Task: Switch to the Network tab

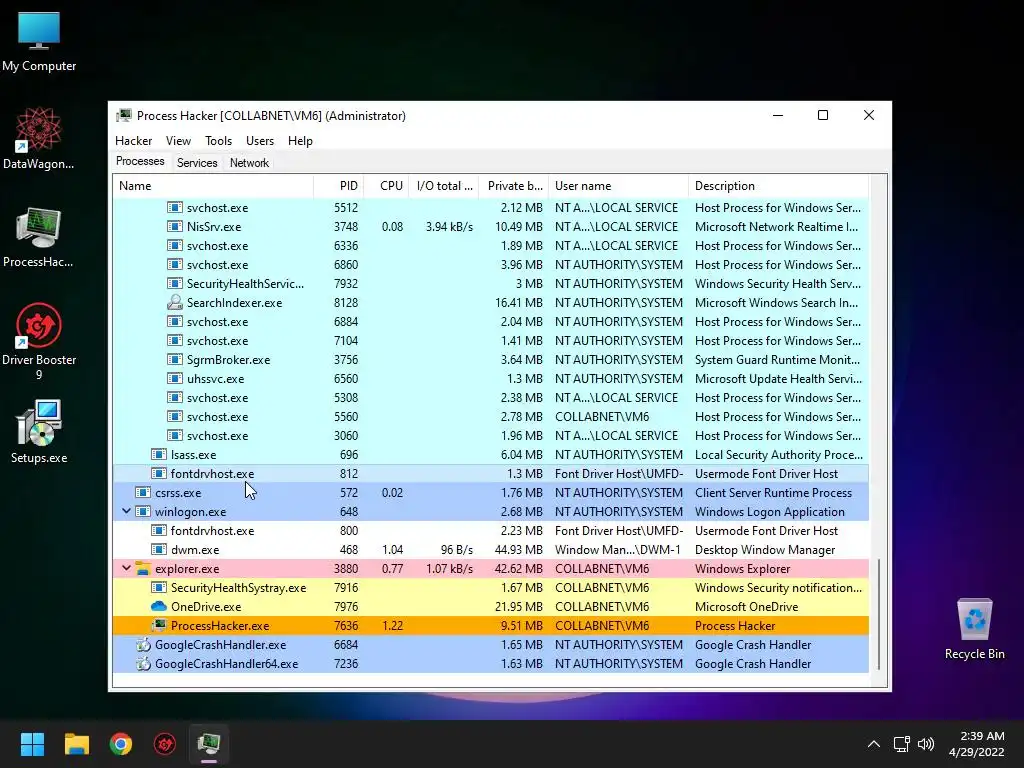Action: 249,163
